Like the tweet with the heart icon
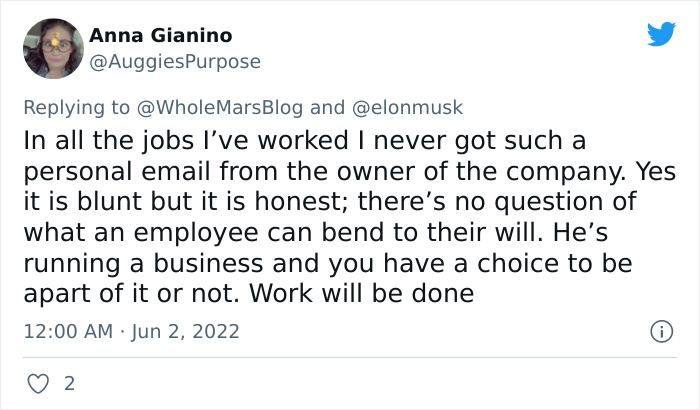Image resolution: width=700 pixels, height=410 pixels. coord(37,383)
